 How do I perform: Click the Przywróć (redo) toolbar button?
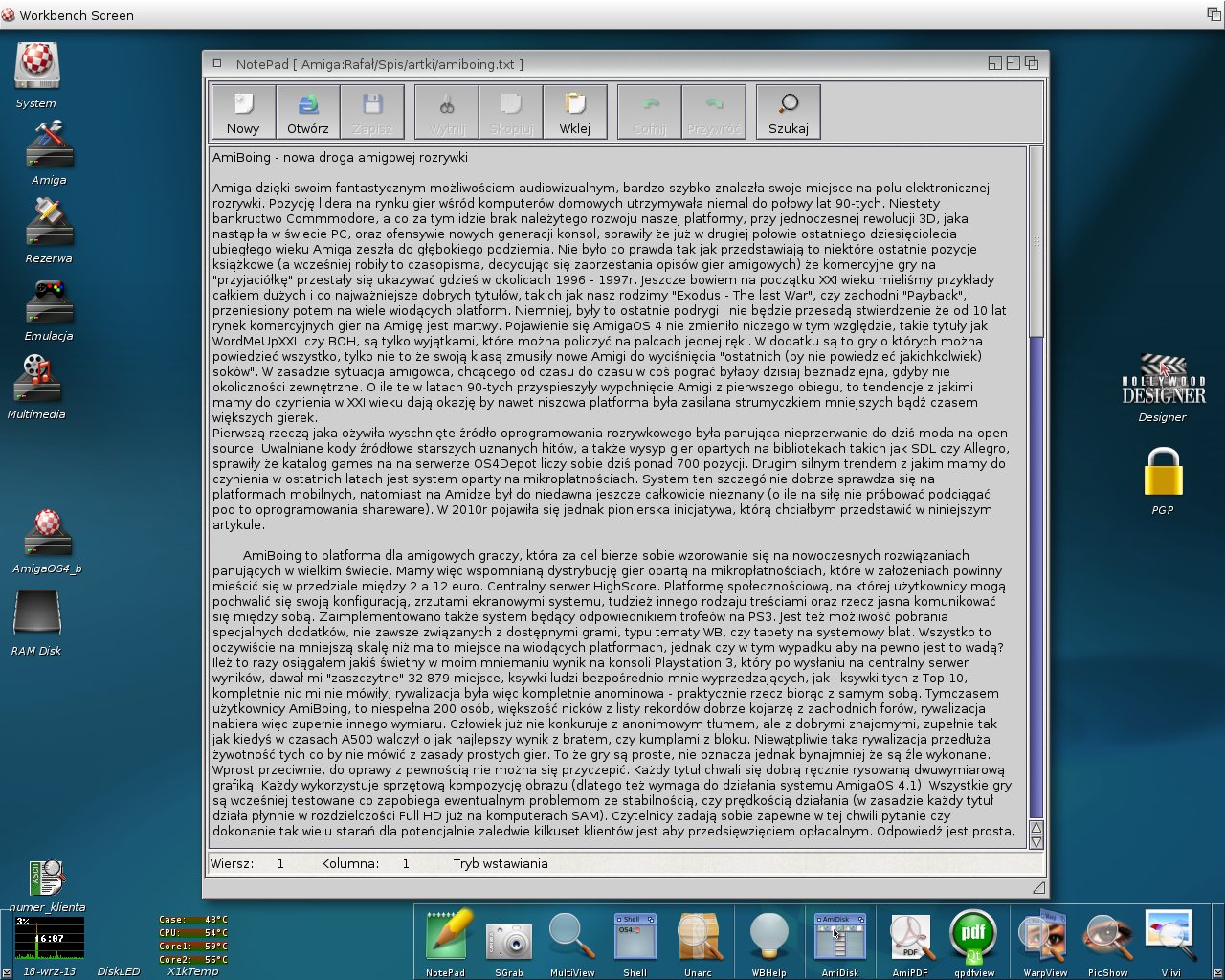coord(714,112)
